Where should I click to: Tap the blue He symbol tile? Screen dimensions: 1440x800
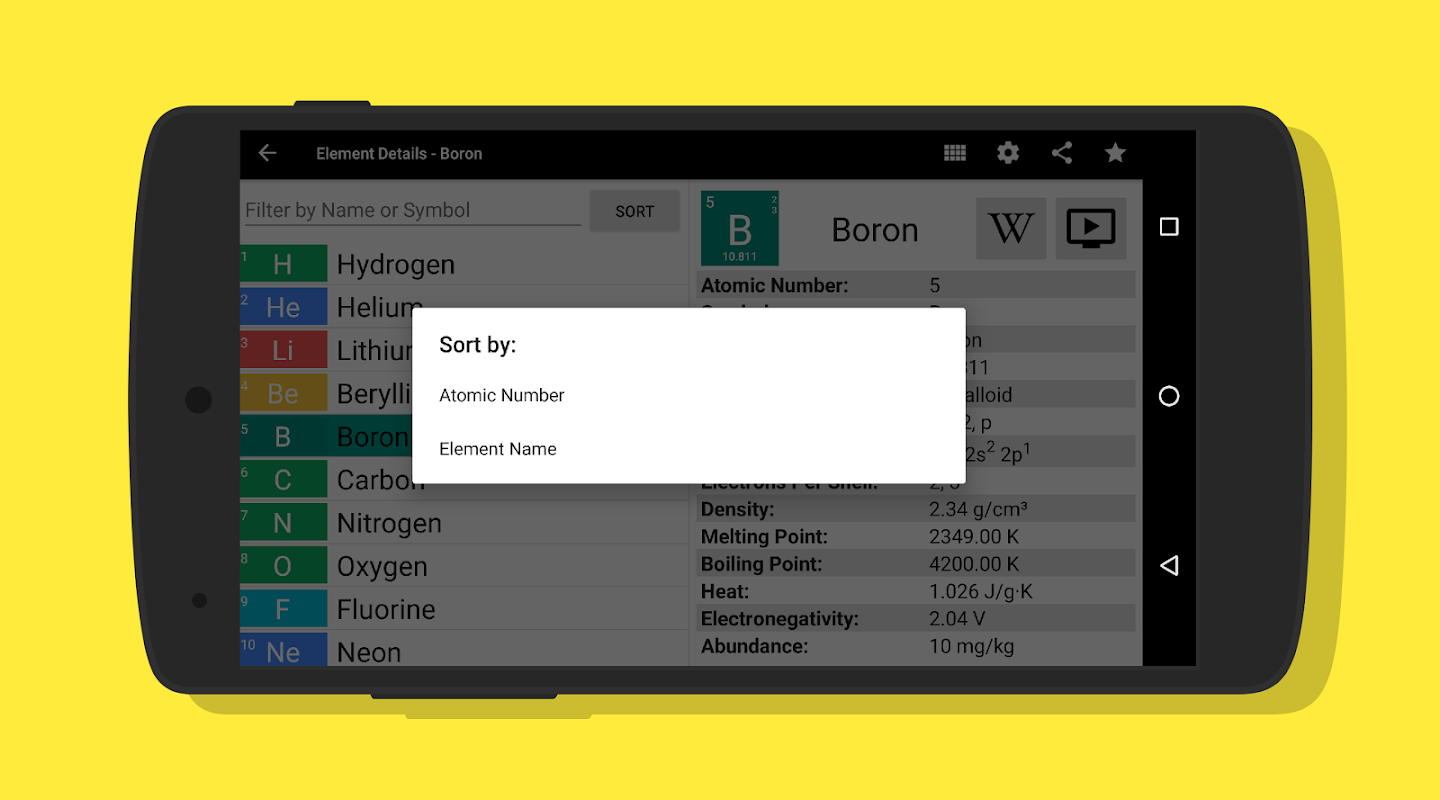tap(283, 307)
